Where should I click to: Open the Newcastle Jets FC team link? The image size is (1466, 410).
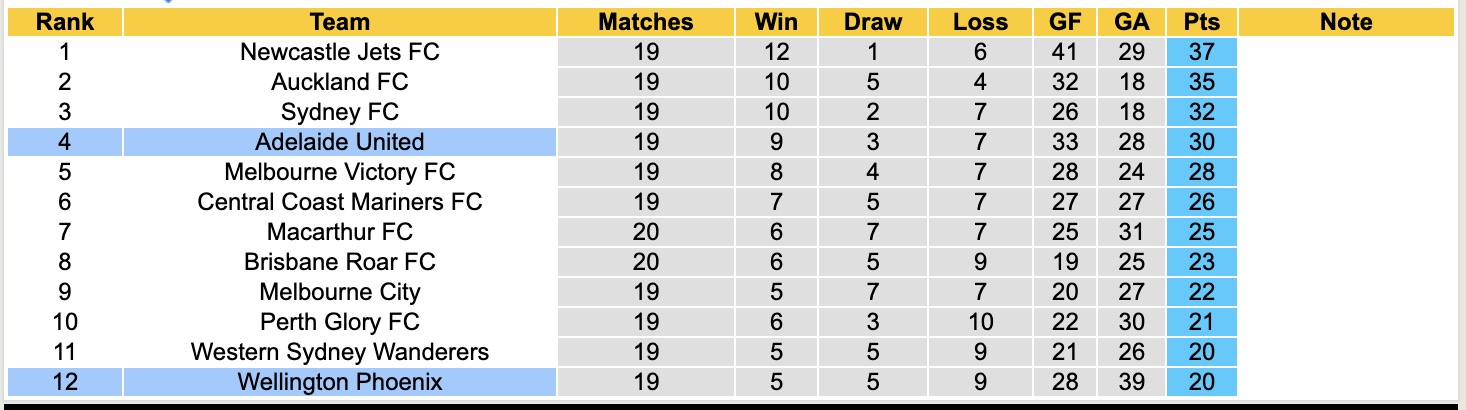(x=340, y=52)
